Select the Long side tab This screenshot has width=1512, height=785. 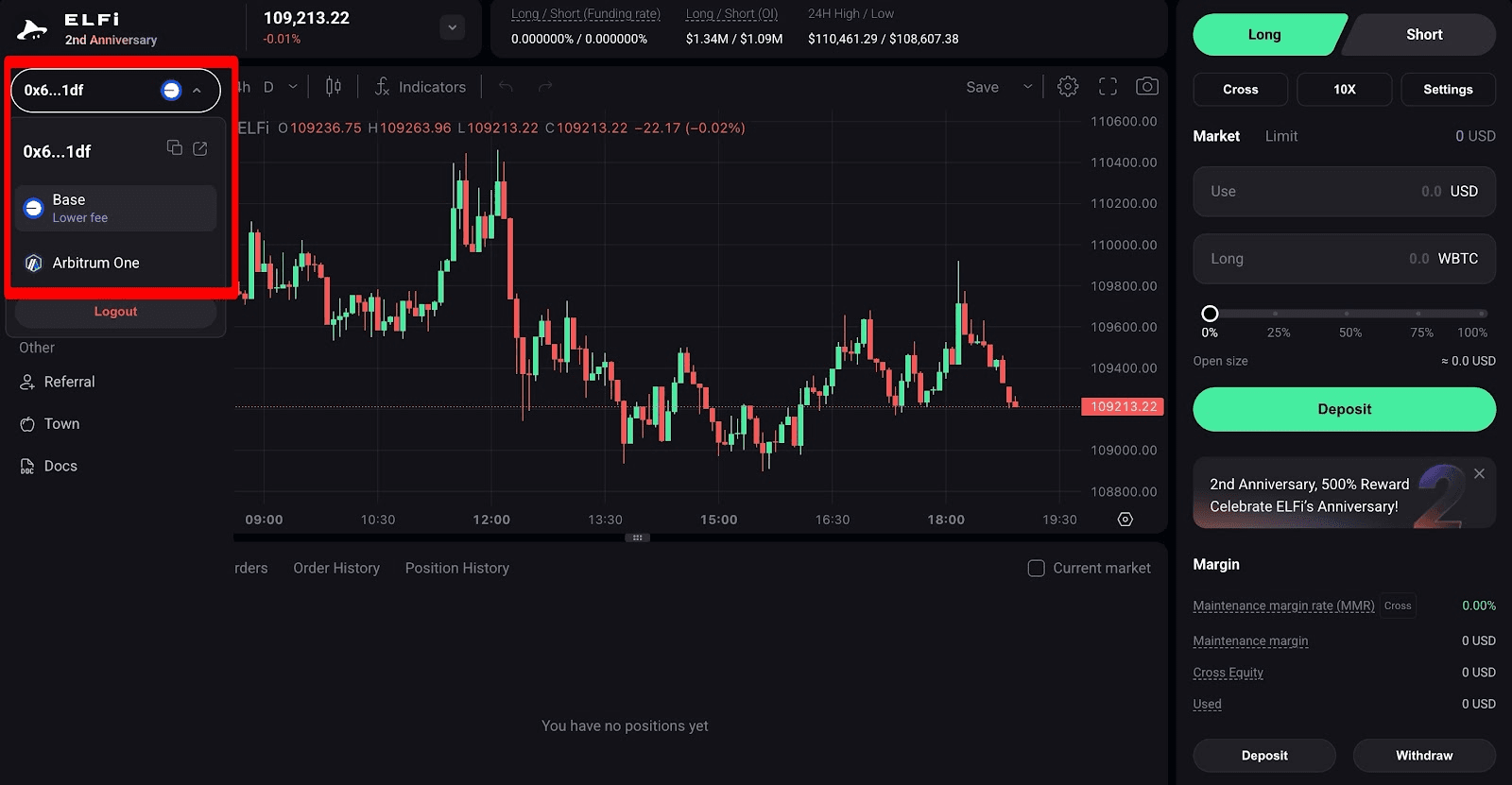pyautogui.click(x=1264, y=35)
